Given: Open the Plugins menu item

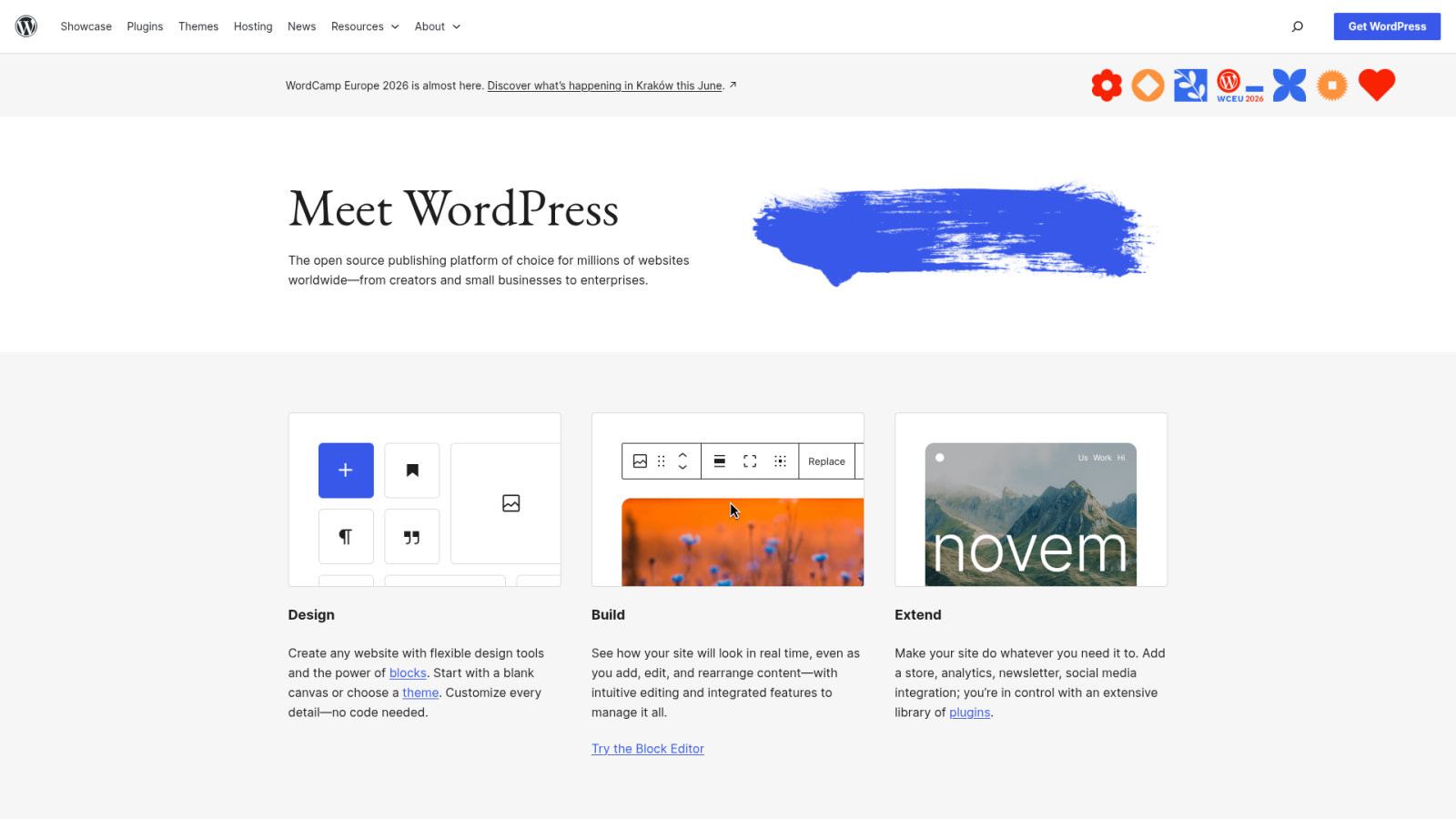Looking at the screenshot, I should [145, 26].
